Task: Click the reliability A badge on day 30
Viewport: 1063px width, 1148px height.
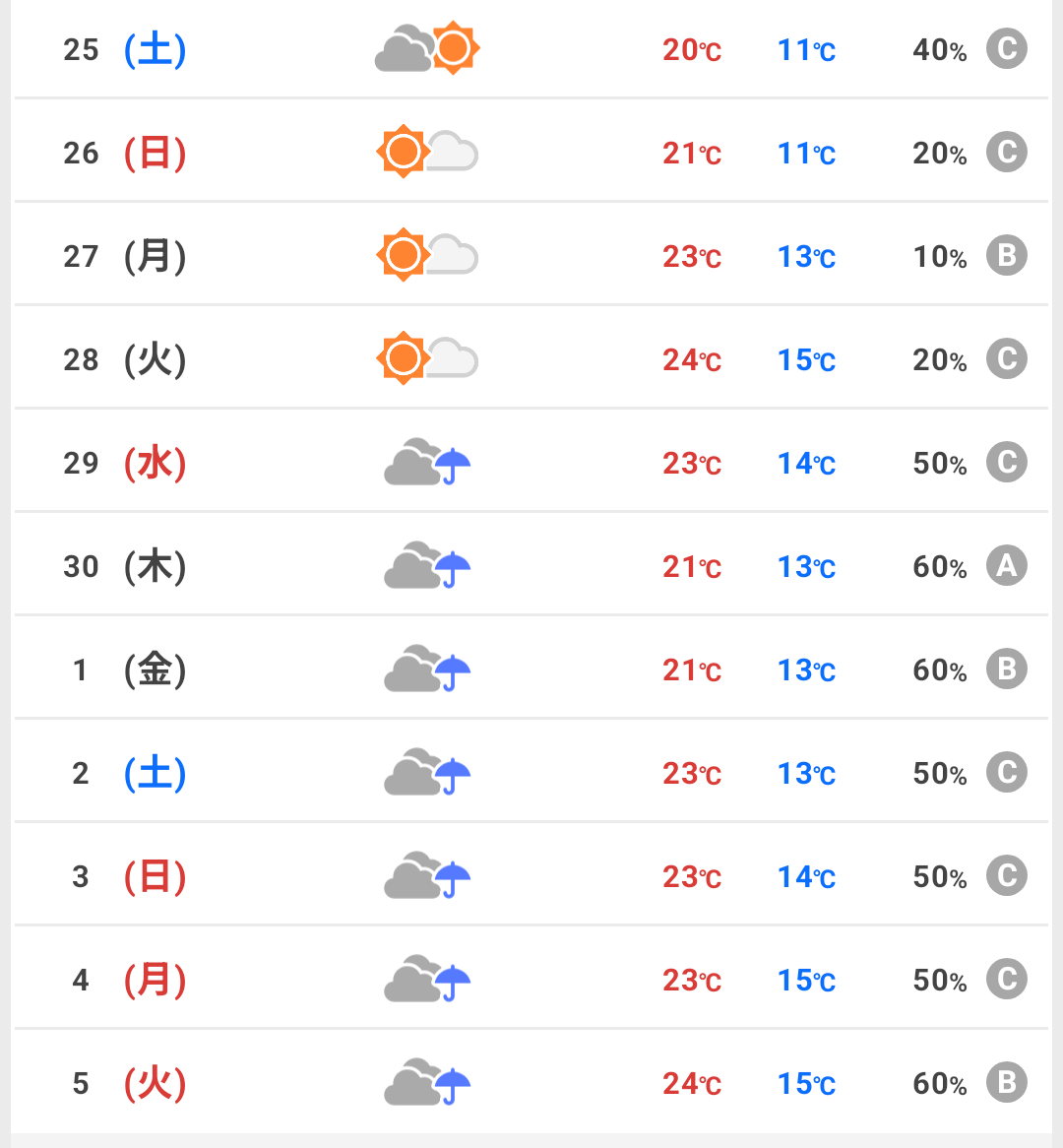Action: tap(1007, 566)
